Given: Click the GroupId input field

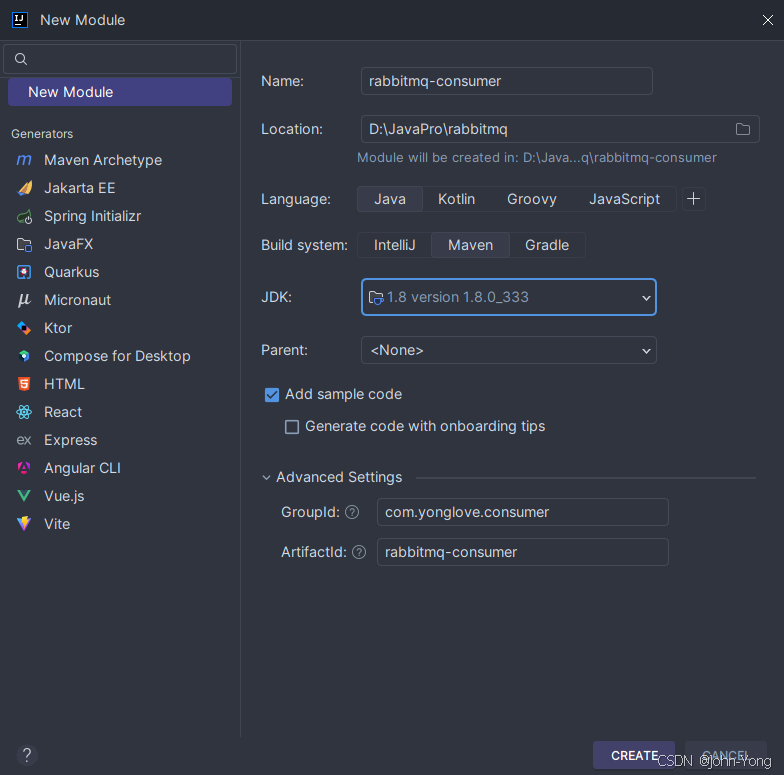Looking at the screenshot, I should pos(522,512).
